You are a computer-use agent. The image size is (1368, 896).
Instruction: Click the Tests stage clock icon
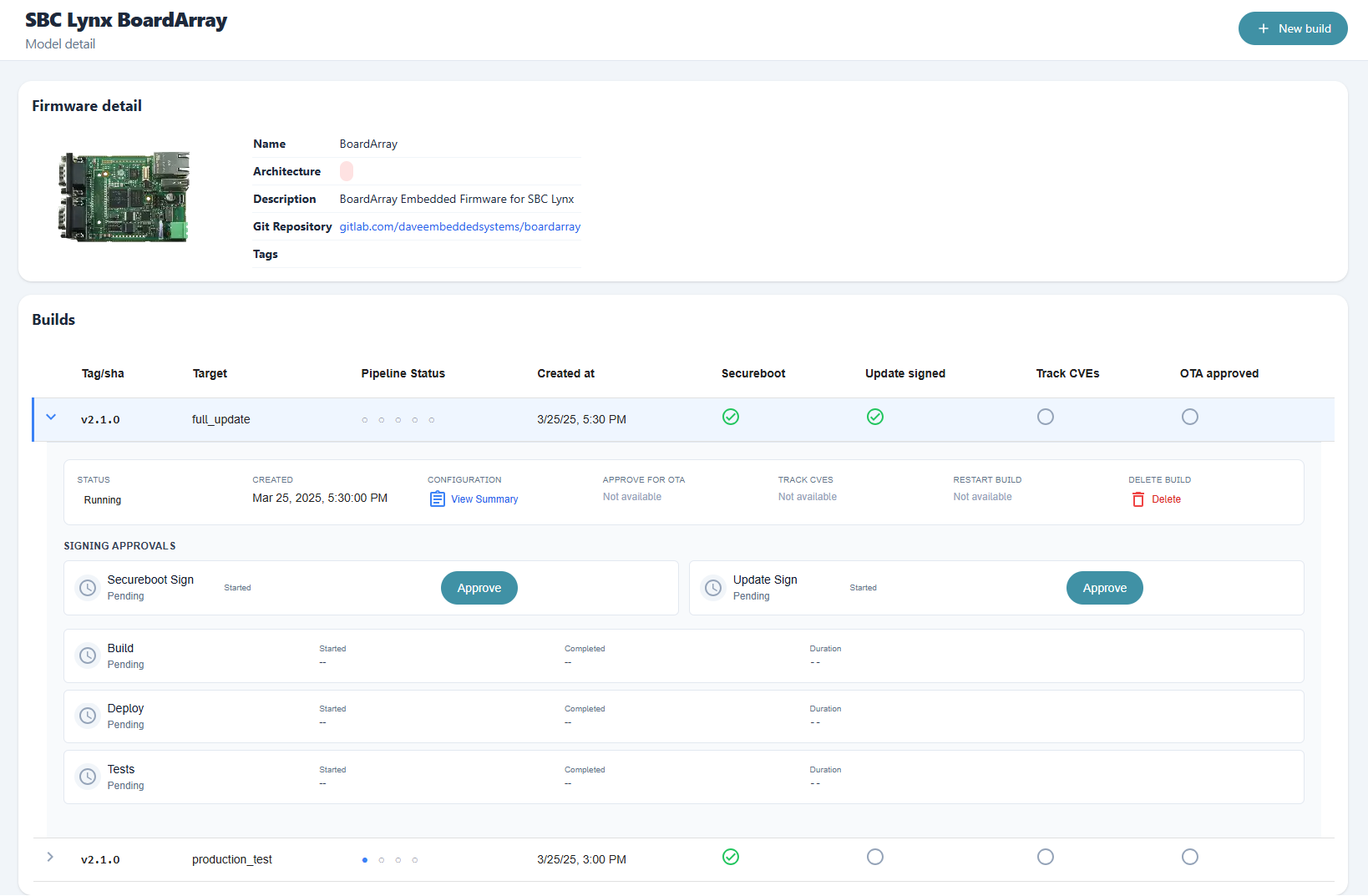coord(88,777)
